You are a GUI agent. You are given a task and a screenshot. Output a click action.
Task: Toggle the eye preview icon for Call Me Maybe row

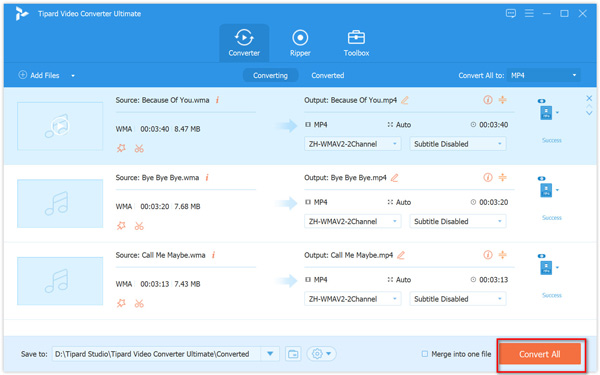click(x=541, y=256)
